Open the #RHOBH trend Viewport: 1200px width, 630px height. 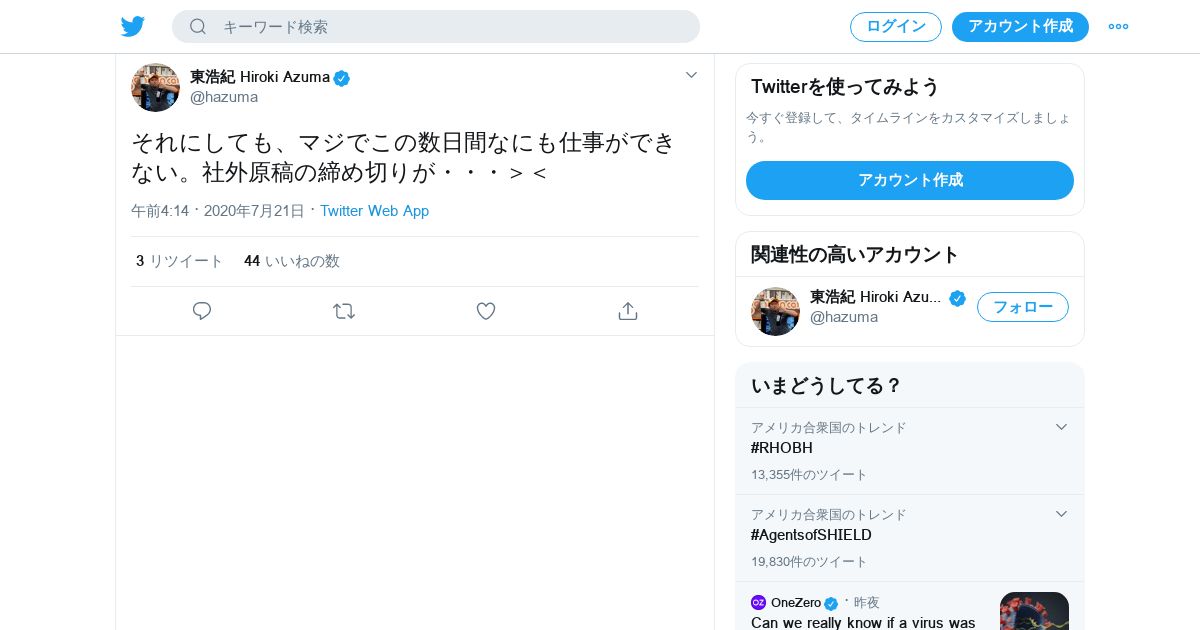(x=782, y=448)
